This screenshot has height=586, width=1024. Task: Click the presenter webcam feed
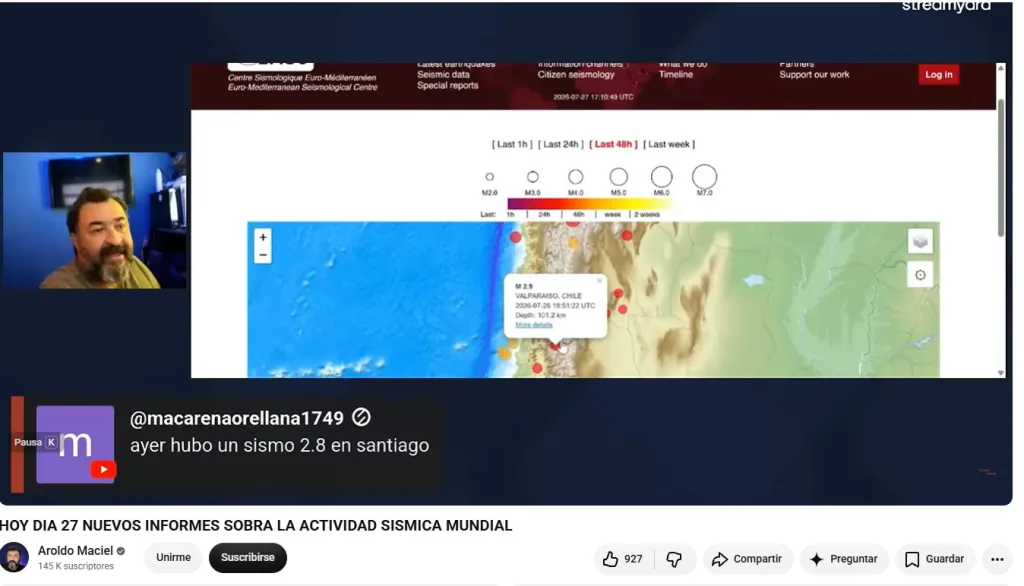[94, 220]
